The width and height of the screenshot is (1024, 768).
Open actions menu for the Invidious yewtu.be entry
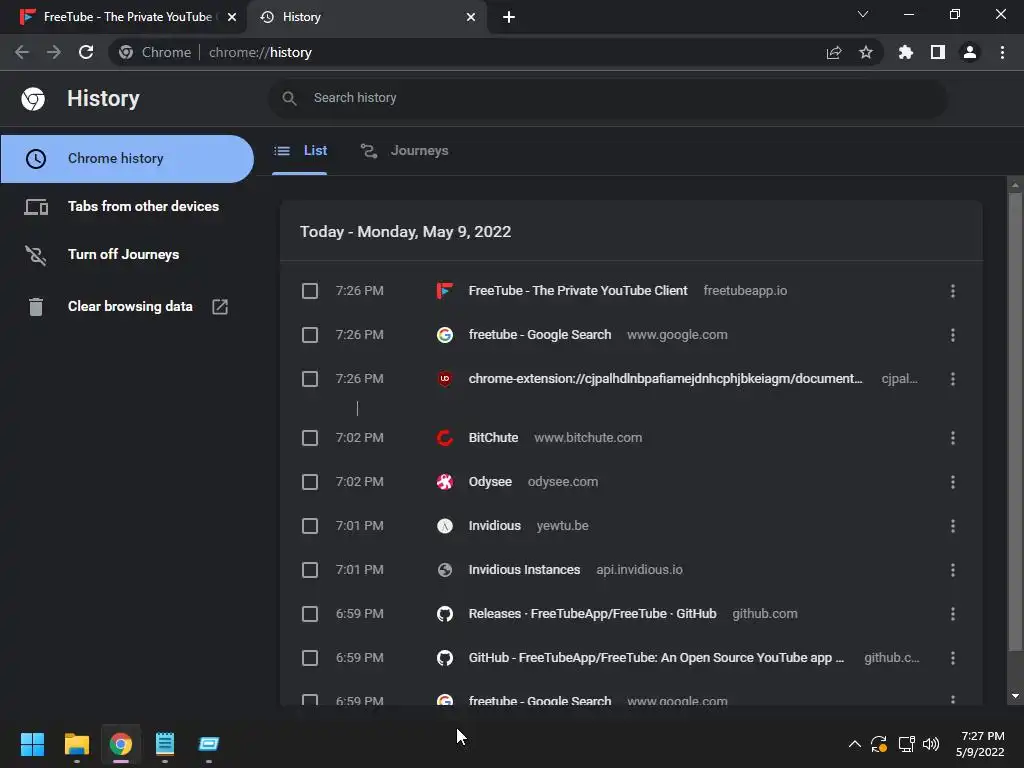[953, 526]
